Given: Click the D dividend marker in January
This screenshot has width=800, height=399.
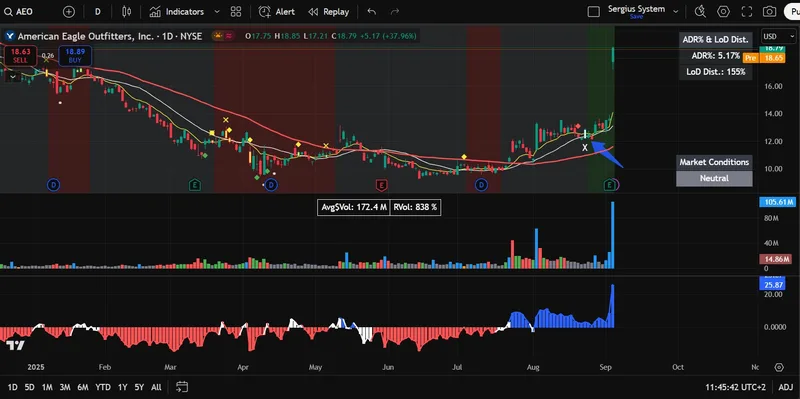Looking at the screenshot, I should click(53, 185).
